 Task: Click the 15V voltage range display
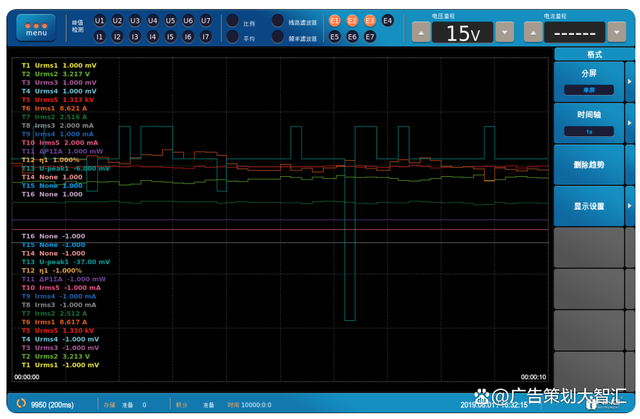coord(462,33)
